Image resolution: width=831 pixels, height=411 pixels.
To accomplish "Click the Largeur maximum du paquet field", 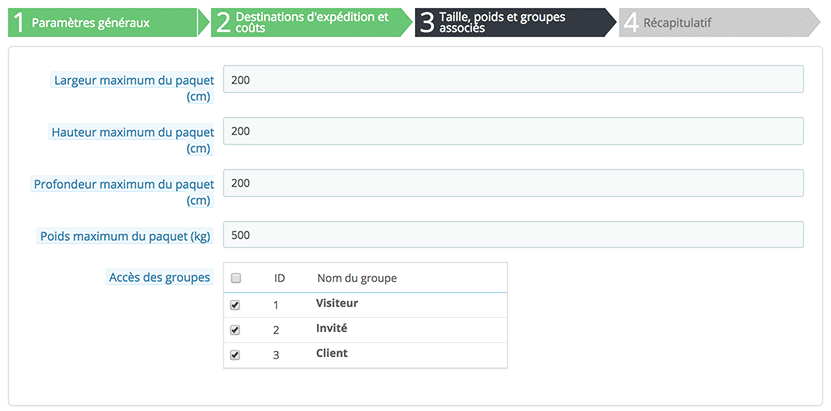I will point(513,79).
